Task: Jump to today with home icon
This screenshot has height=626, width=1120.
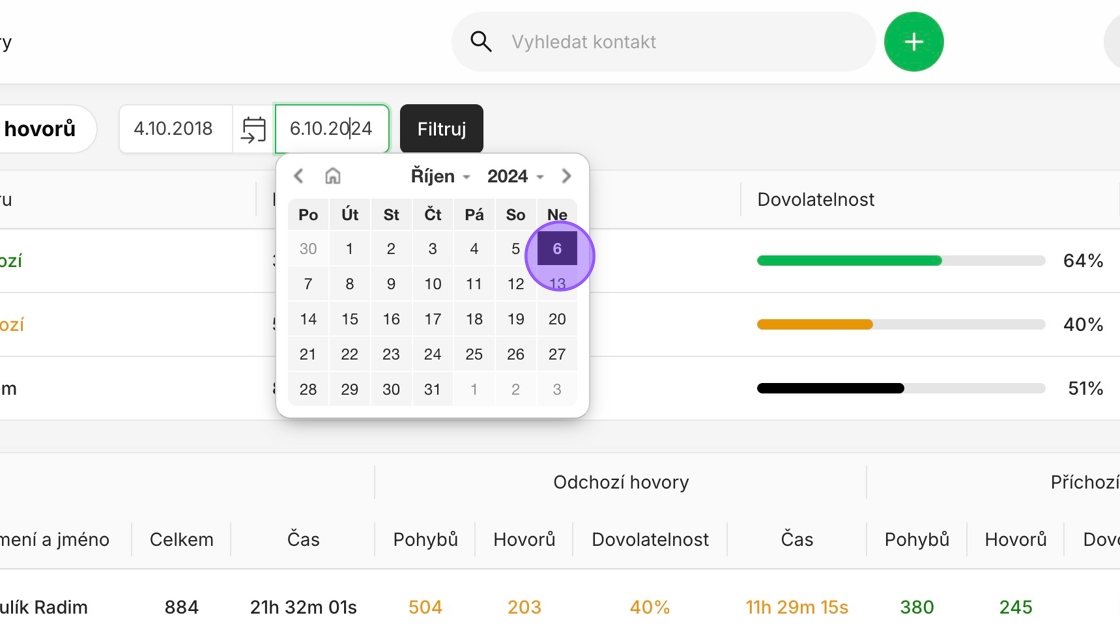Action: pos(333,176)
